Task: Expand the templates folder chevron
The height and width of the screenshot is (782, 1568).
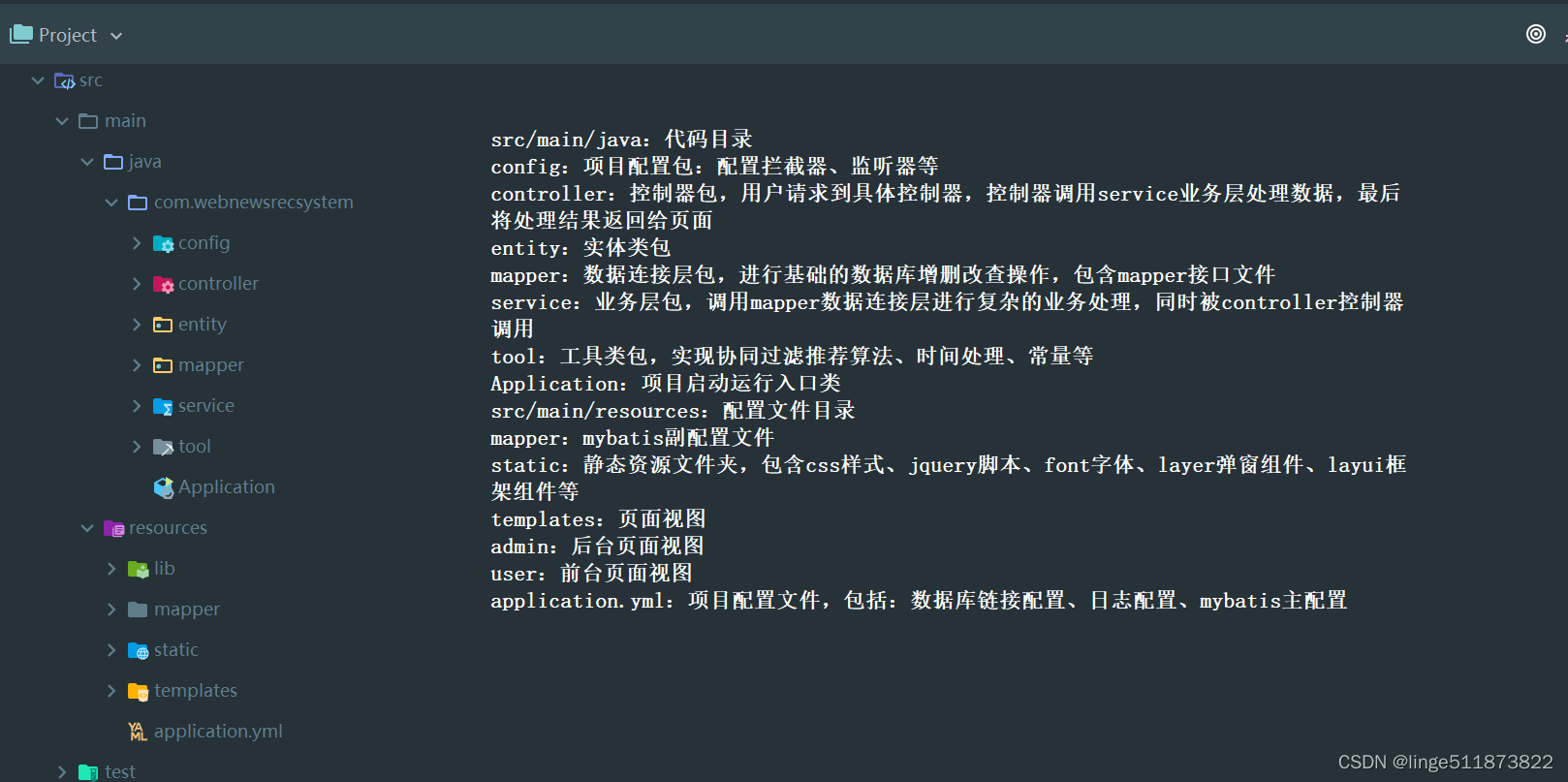Action: 111,691
